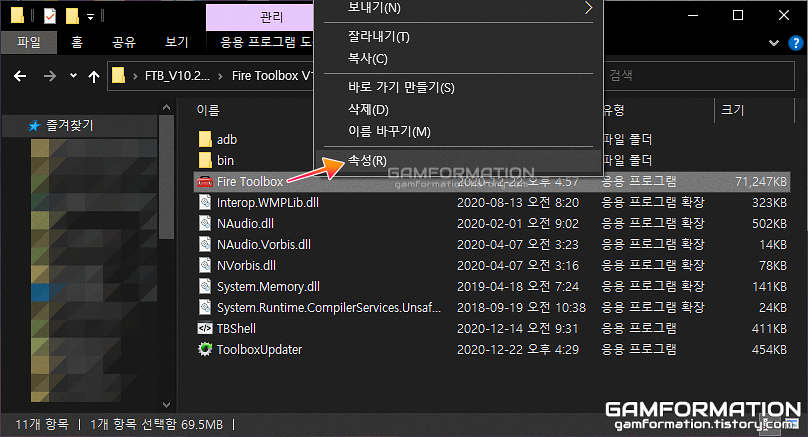Select Interop.WMPLib.dll file
808x437 pixels.
(x=267, y=203)
